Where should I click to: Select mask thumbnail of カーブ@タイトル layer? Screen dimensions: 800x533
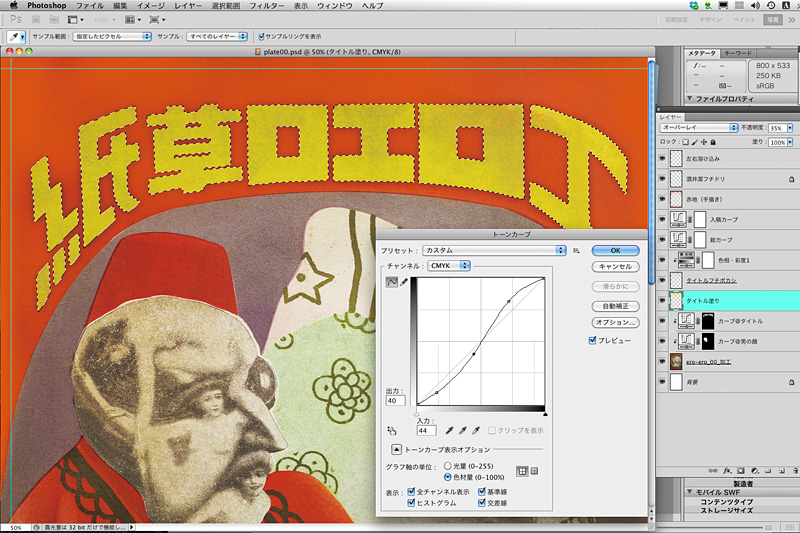[708, 321]
